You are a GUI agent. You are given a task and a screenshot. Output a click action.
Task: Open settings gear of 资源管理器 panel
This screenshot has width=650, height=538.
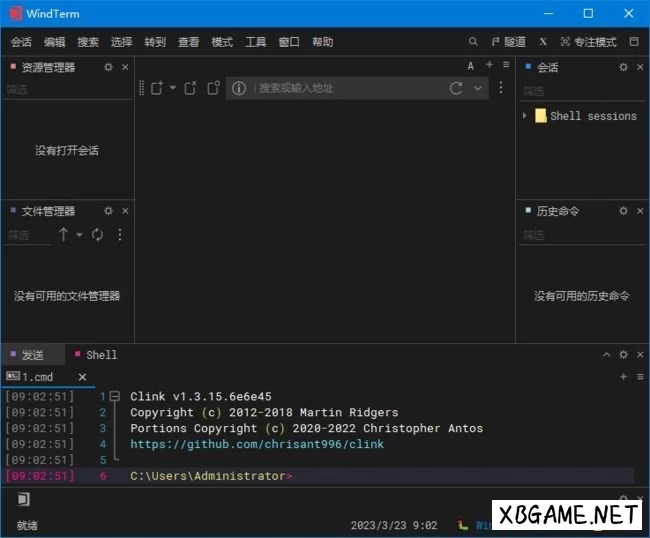(x=109, y=67)
